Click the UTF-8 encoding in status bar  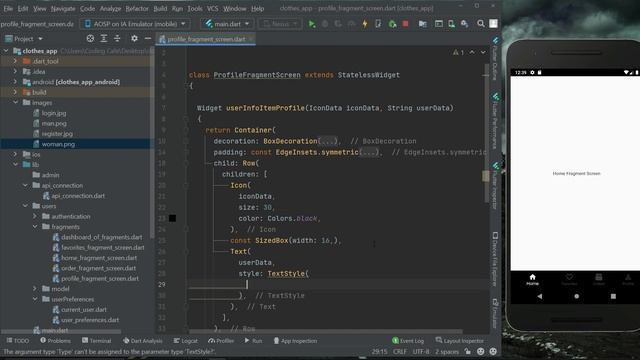click(x=421, y=351)
